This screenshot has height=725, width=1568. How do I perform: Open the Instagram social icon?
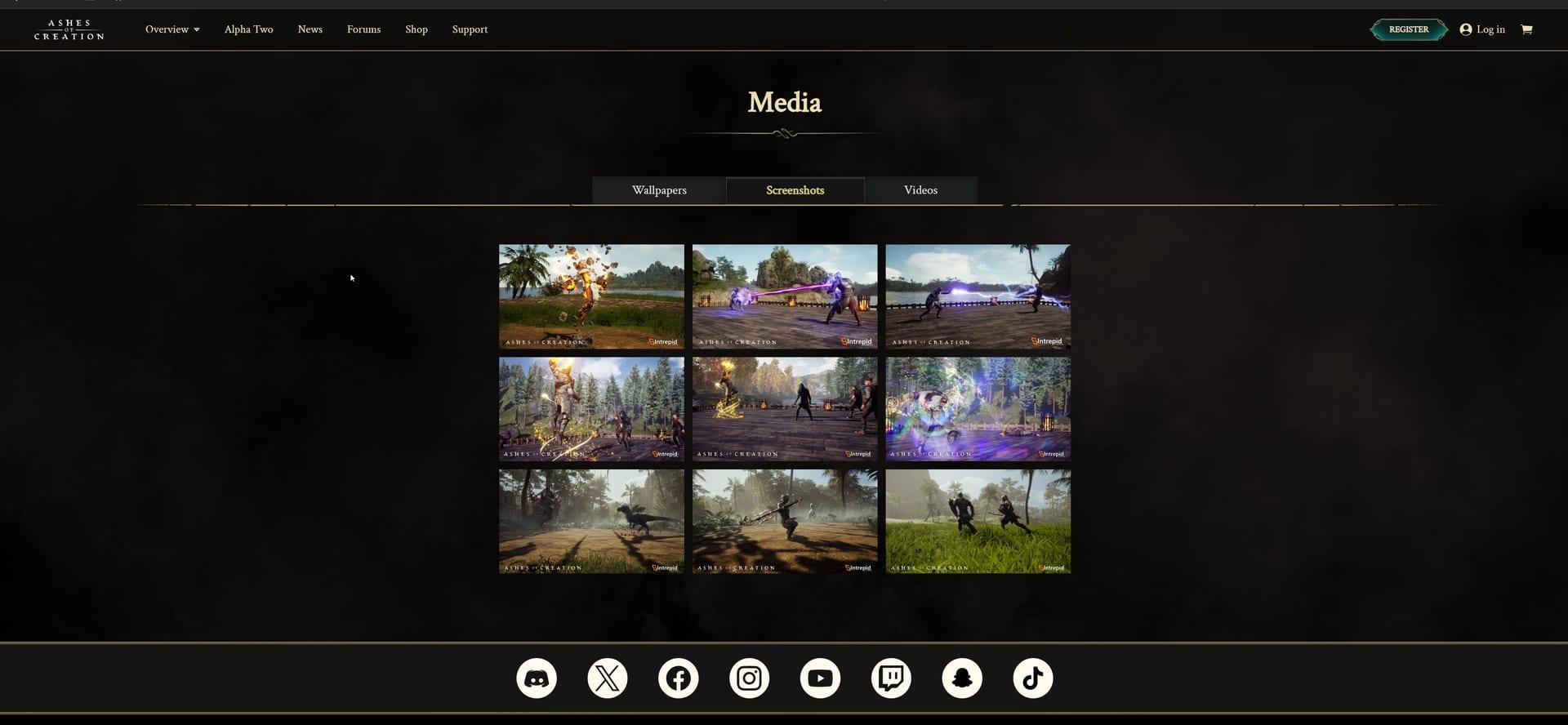pos(750,678)
